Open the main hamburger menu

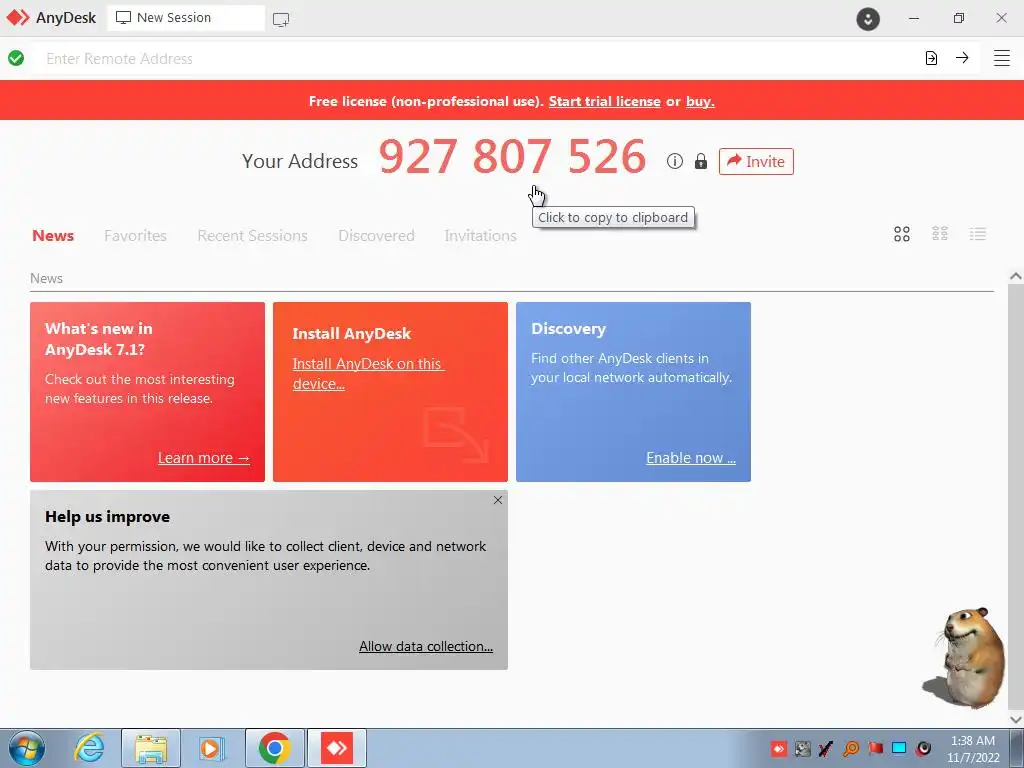click(1002, 58)
